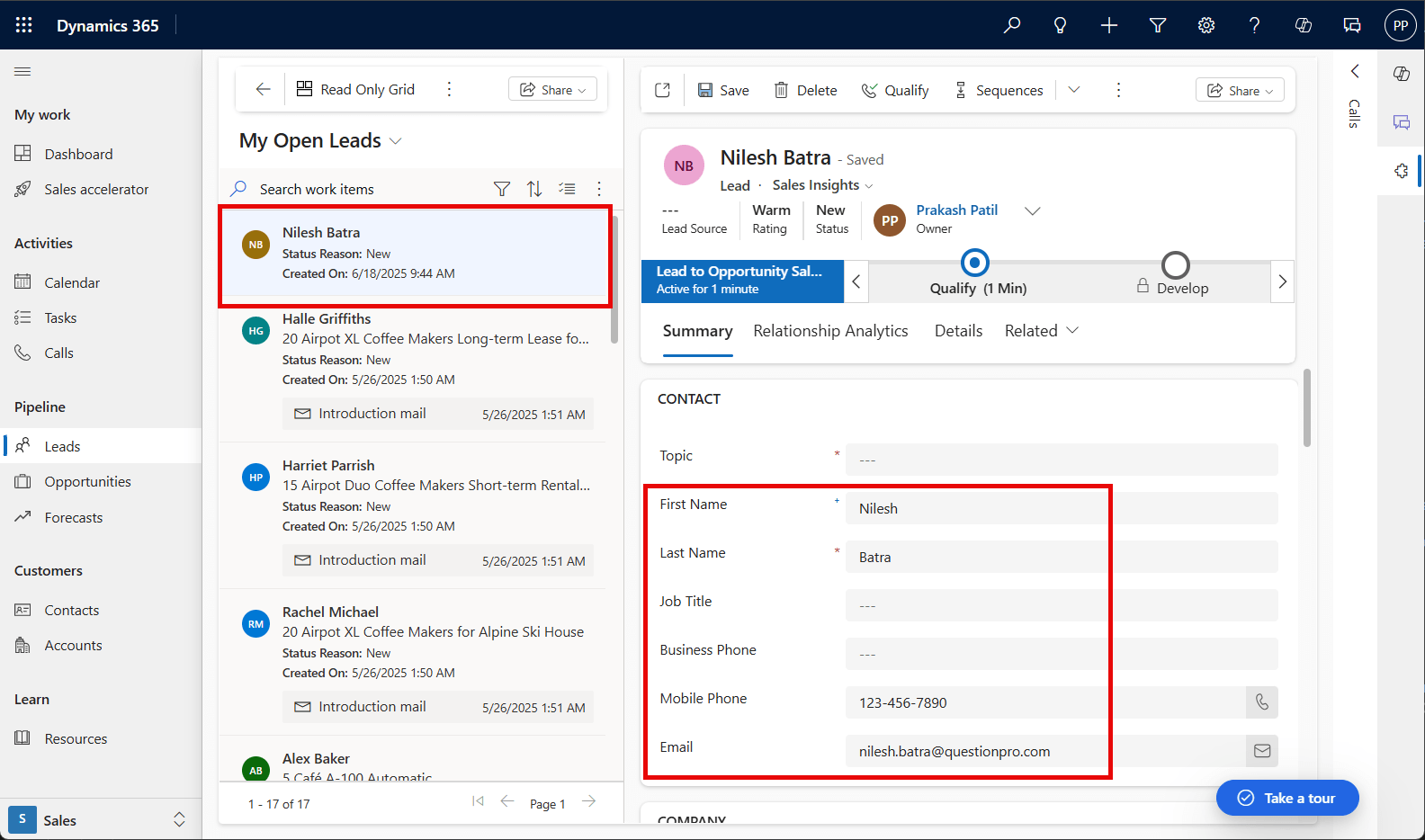The image size is (1425, 840).
Task: Click the sort arrows icon in work list
Action: pos(534,189)
